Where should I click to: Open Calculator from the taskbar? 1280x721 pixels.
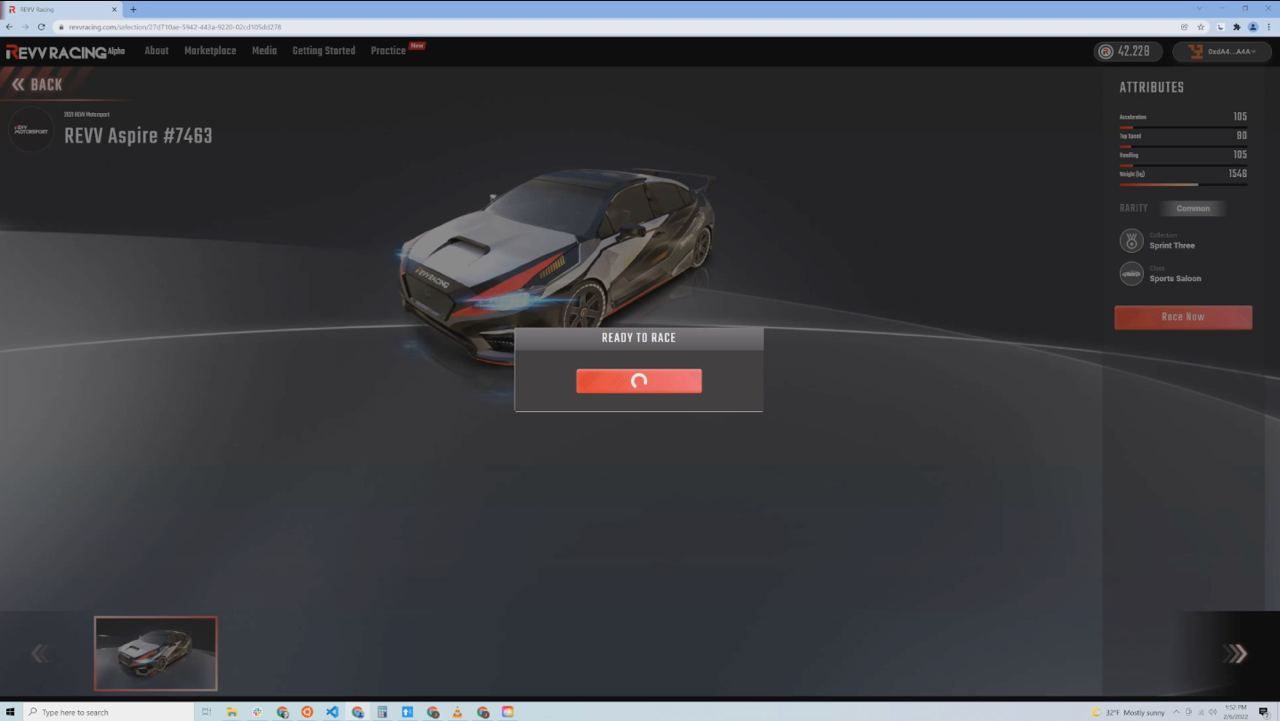pyautogui.click(x=382, y=712)
